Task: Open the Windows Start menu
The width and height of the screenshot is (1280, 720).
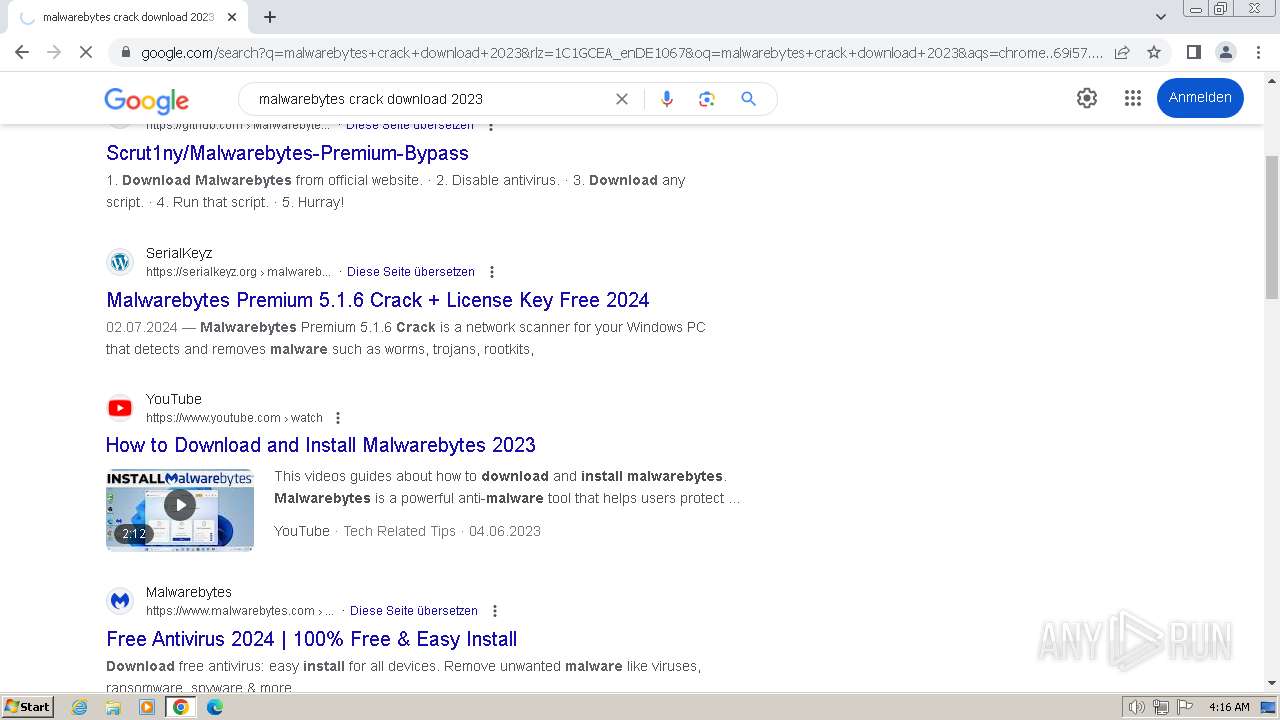Action: click(27, 706)
